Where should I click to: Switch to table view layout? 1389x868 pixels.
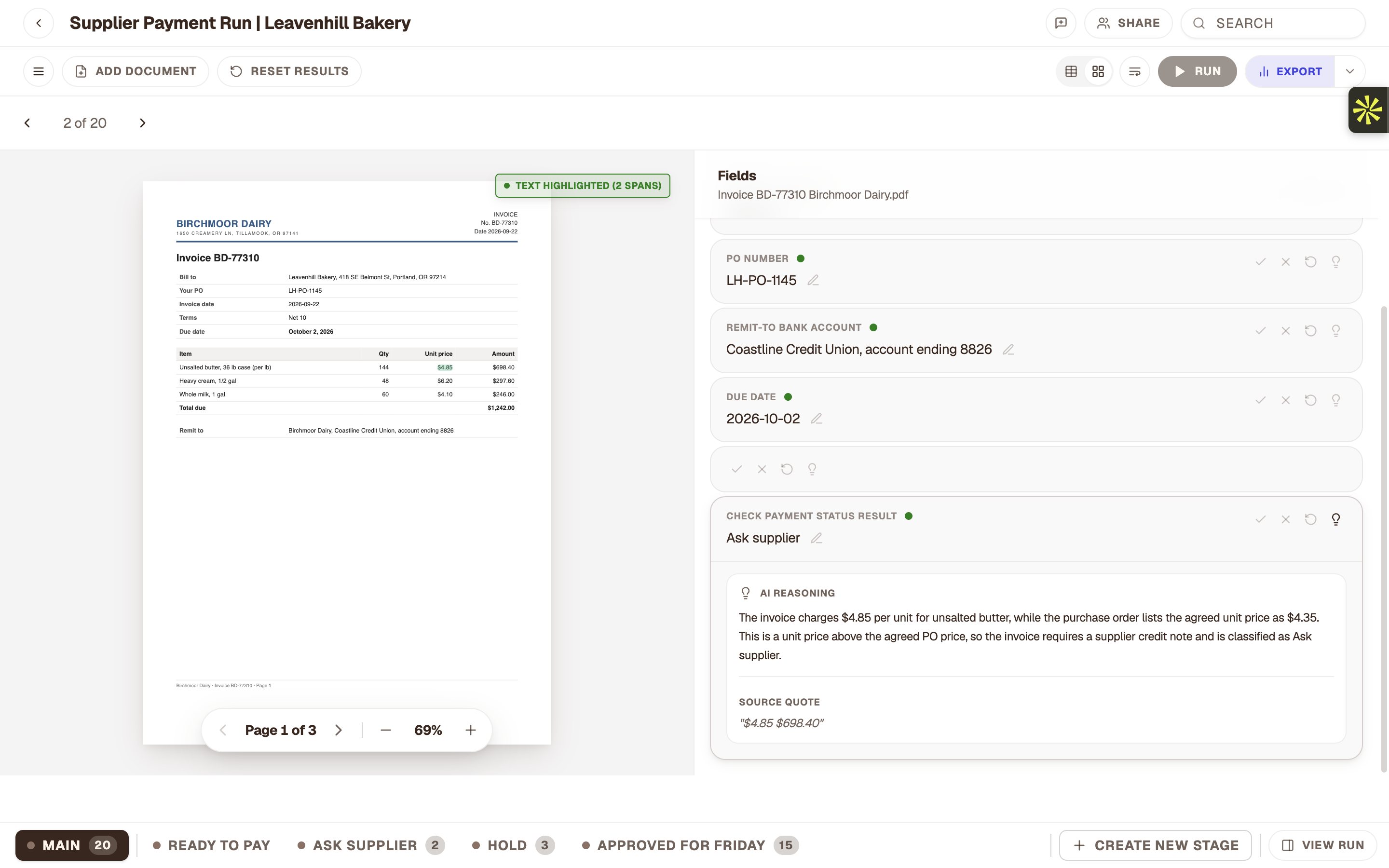click(1071, 71)
